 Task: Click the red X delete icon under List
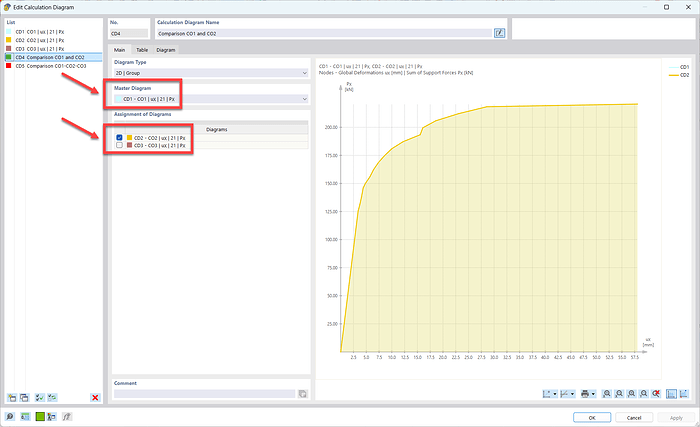point(95,397)
